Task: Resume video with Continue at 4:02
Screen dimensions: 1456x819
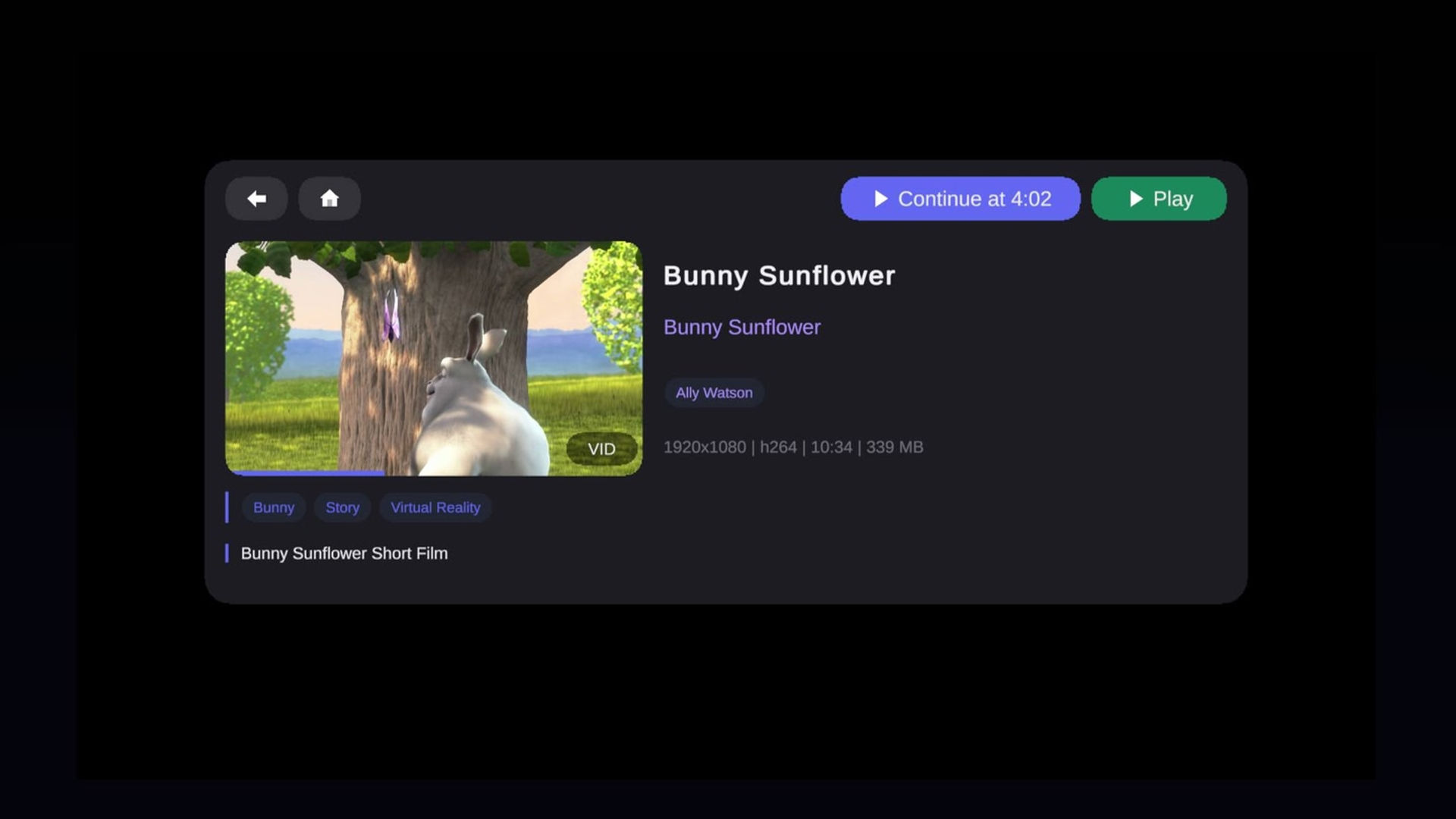Action: (x=960, y=199)
